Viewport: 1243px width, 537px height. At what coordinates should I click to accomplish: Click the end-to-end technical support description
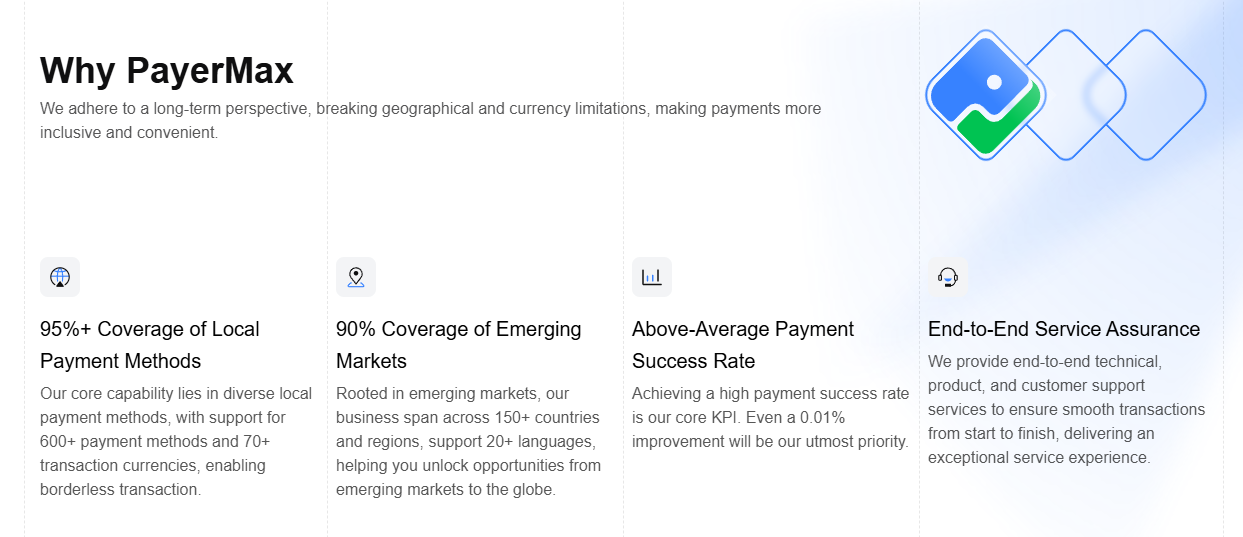point(1067,409)
